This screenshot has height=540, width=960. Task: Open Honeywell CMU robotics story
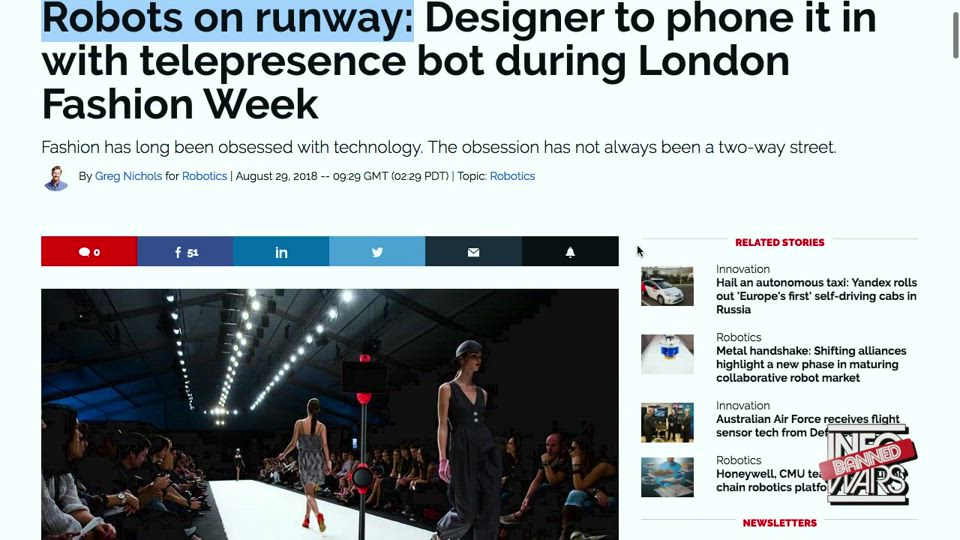pyautogui.click(x=771, y=481)
